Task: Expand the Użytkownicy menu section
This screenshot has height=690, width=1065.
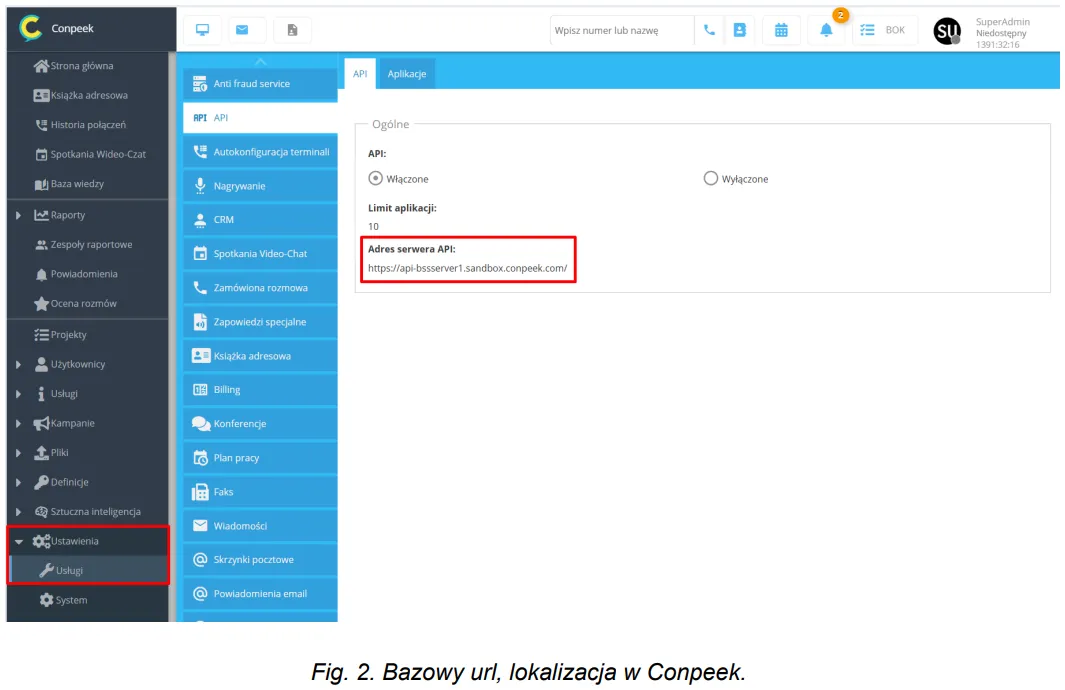Action: tap(19, 364)
